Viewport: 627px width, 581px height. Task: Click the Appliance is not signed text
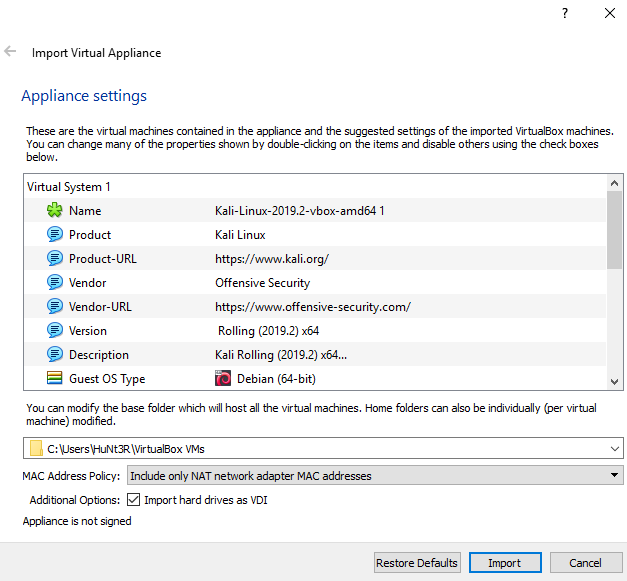click(x=77, y=521)
